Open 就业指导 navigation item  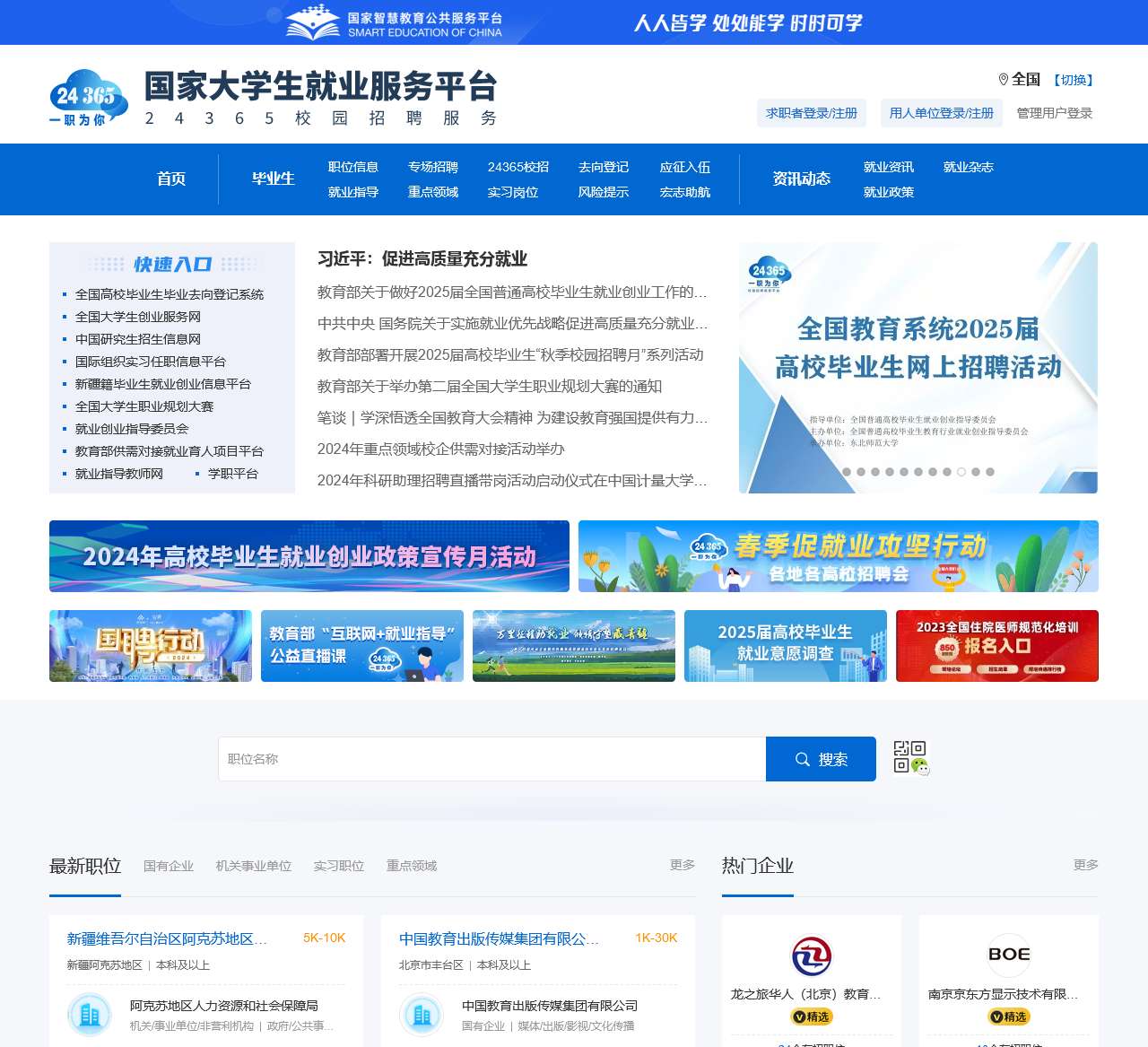tap(353, 192)
